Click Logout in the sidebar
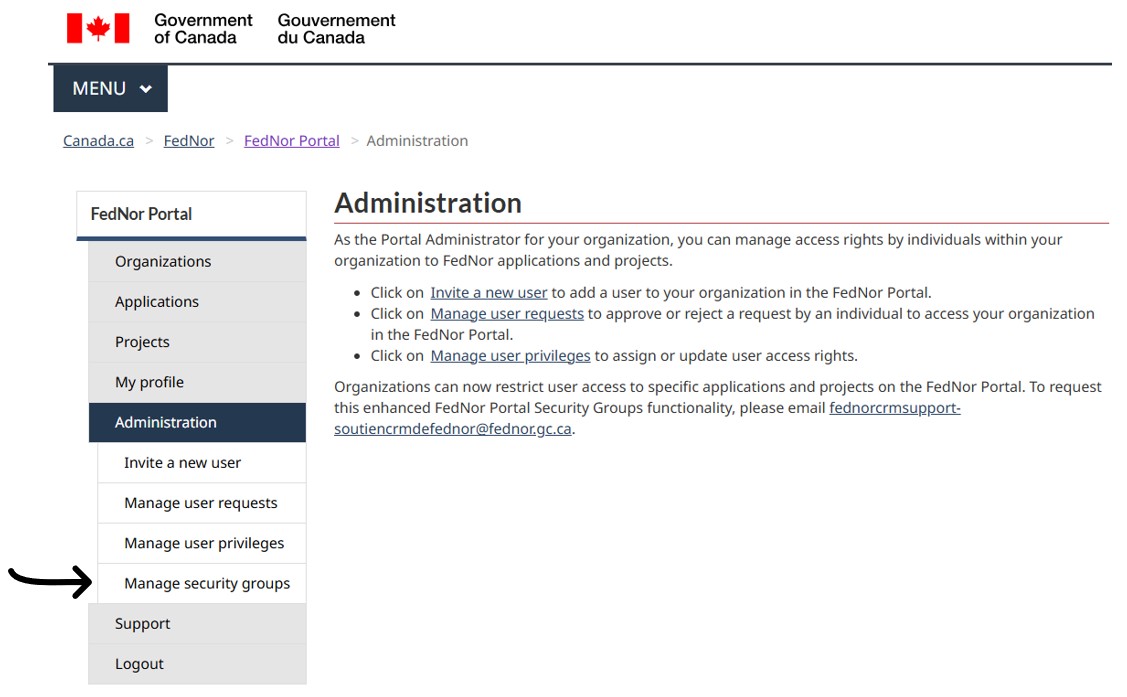 point(198,664)
